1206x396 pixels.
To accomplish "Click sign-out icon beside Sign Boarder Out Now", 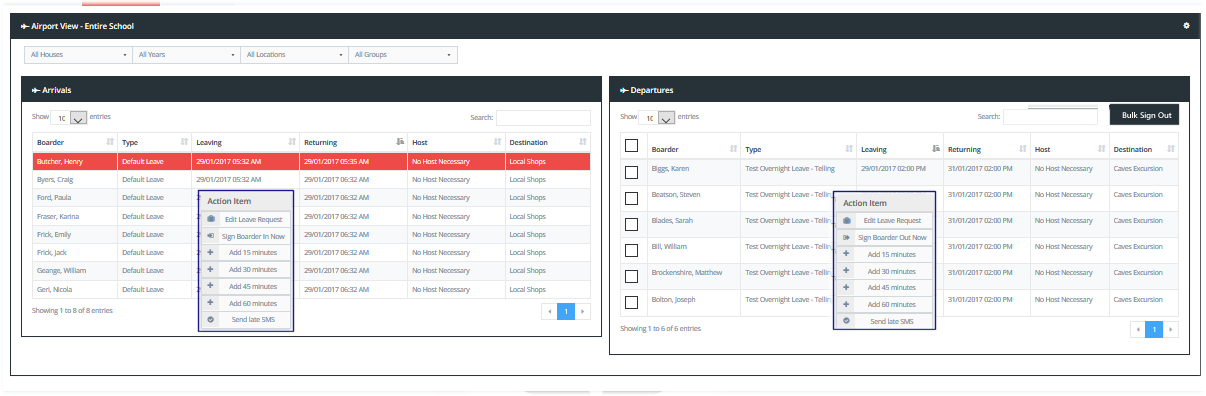I will coord(847,237).
